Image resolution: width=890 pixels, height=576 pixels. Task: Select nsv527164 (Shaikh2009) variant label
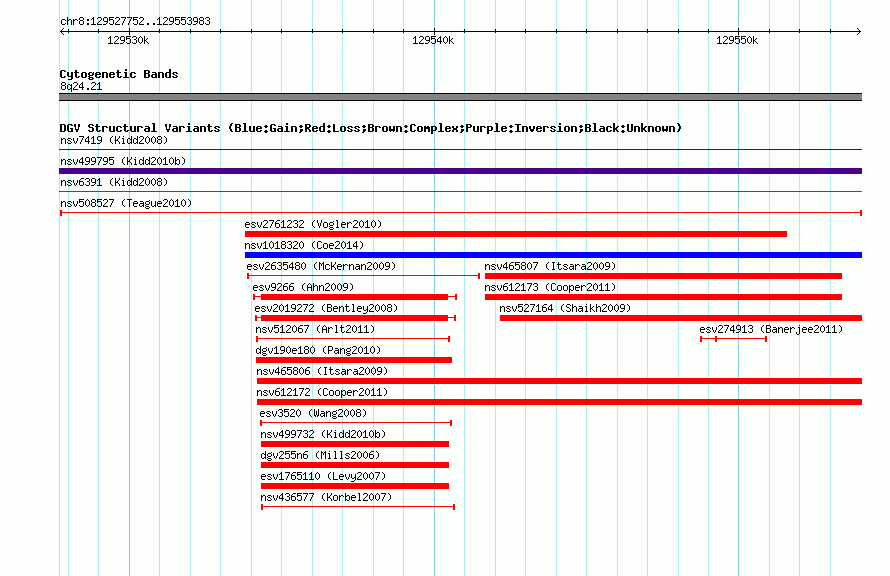(565, 308)
